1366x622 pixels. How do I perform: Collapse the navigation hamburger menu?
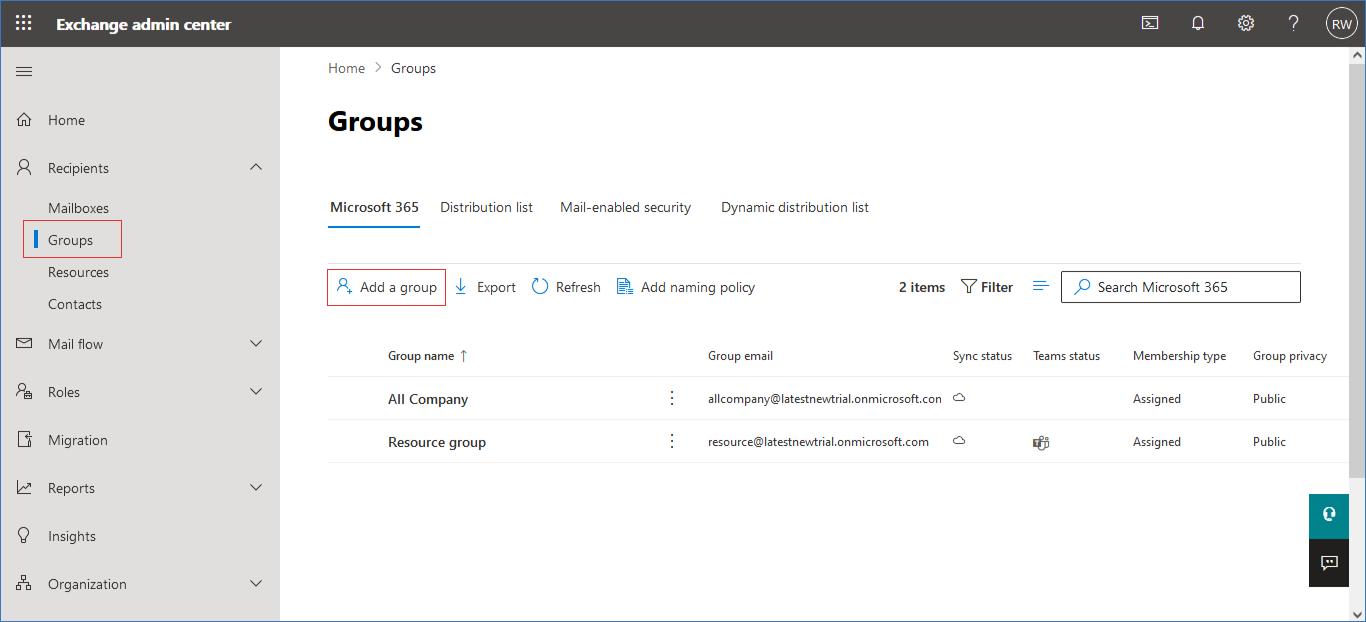click(24, 71)
